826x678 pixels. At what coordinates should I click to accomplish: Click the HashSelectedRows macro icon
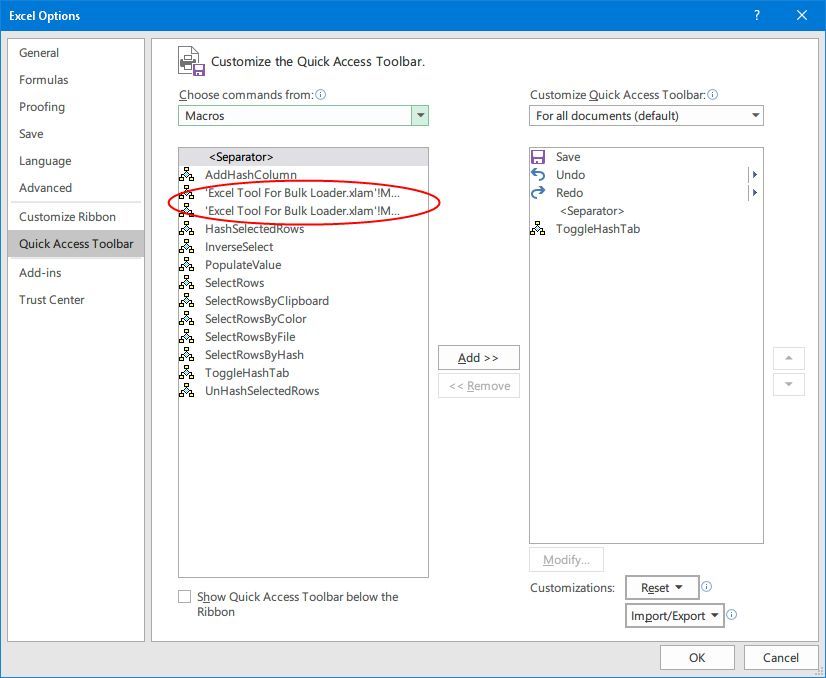pos(186,229)
